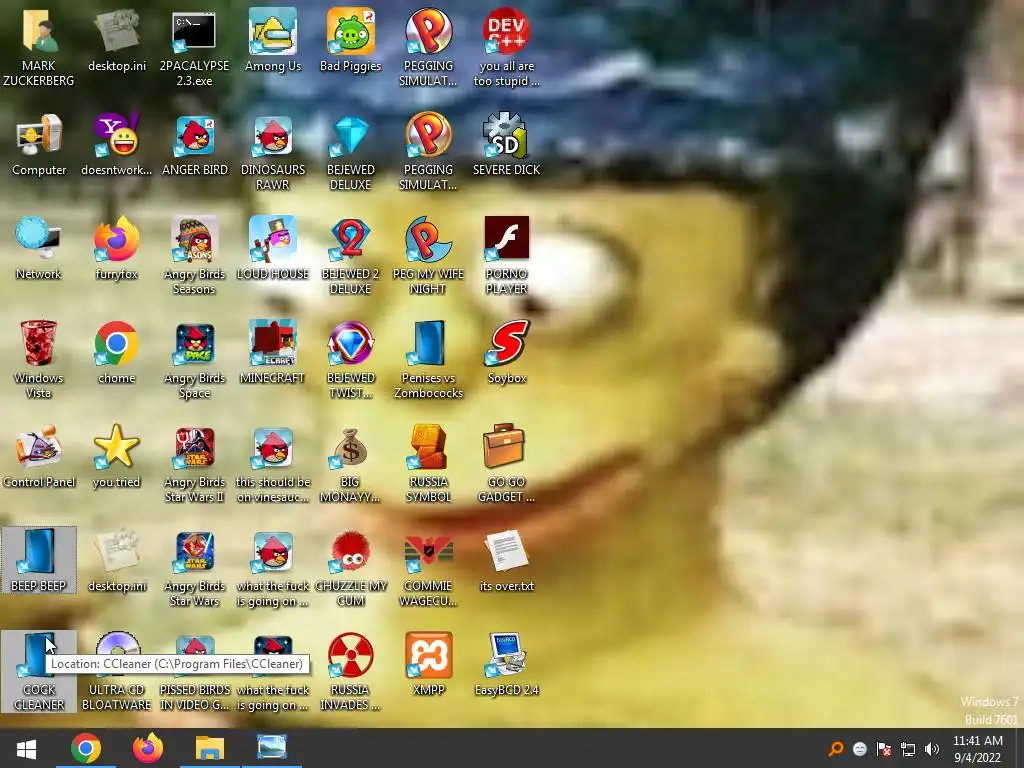Image resolution: width=1024 pixels, height=768 pixels.
Task: Select the LOUD HOUSE desktop shortcut
Action: (272, 240)
